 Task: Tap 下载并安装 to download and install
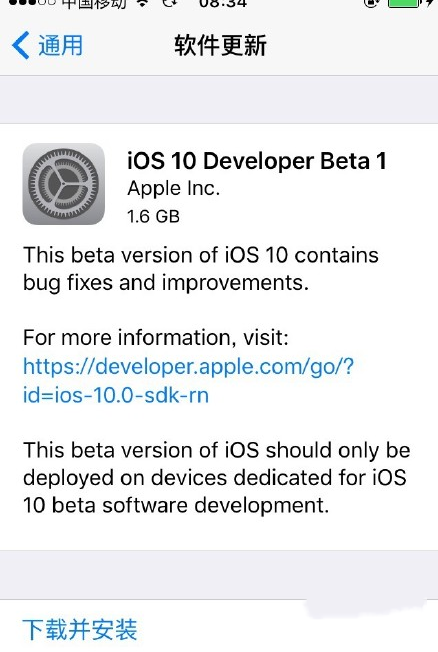pos(79,630)
